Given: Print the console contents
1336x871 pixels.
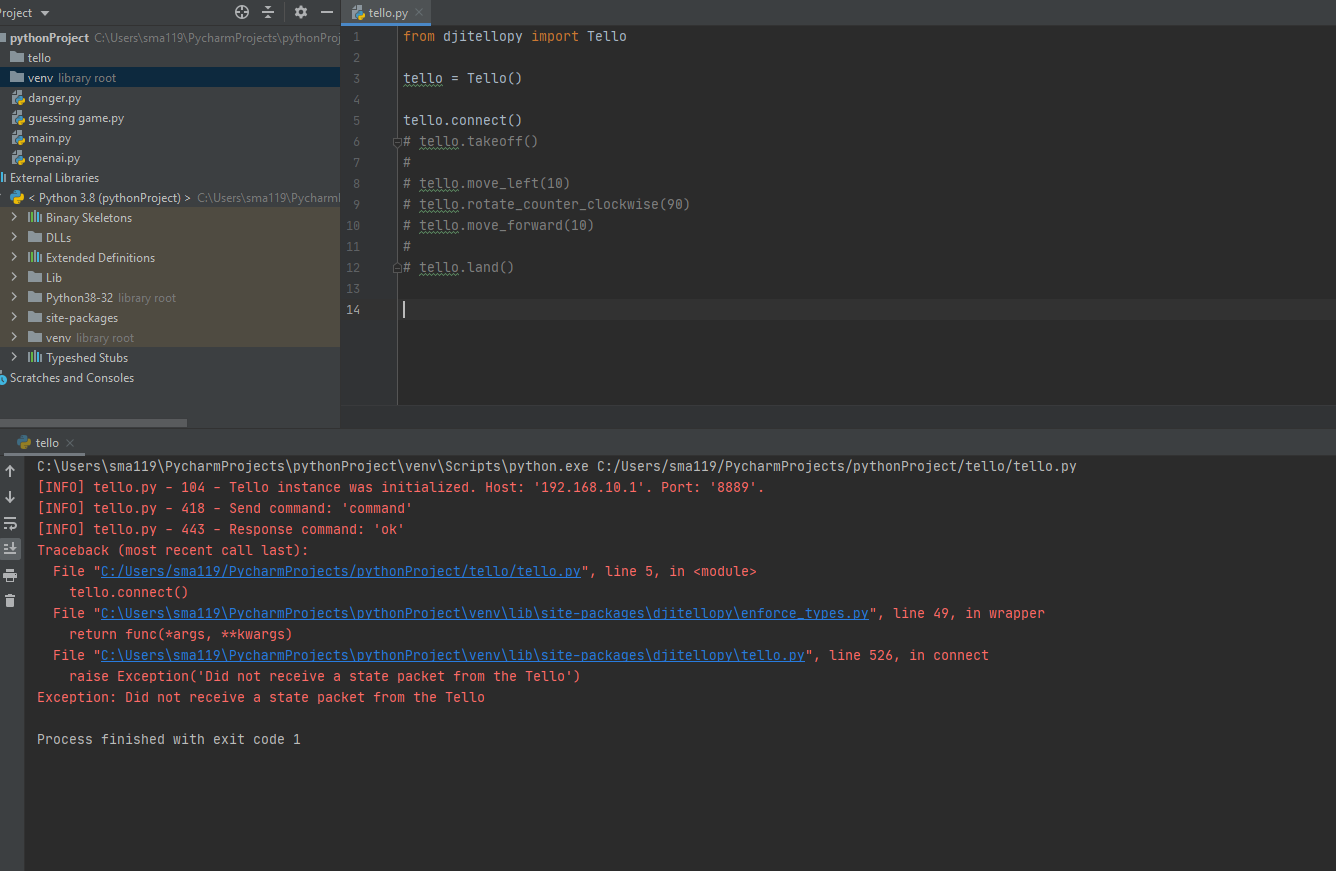Looking at the screenshot, I should pyautogui.click(x=10, y=574).
